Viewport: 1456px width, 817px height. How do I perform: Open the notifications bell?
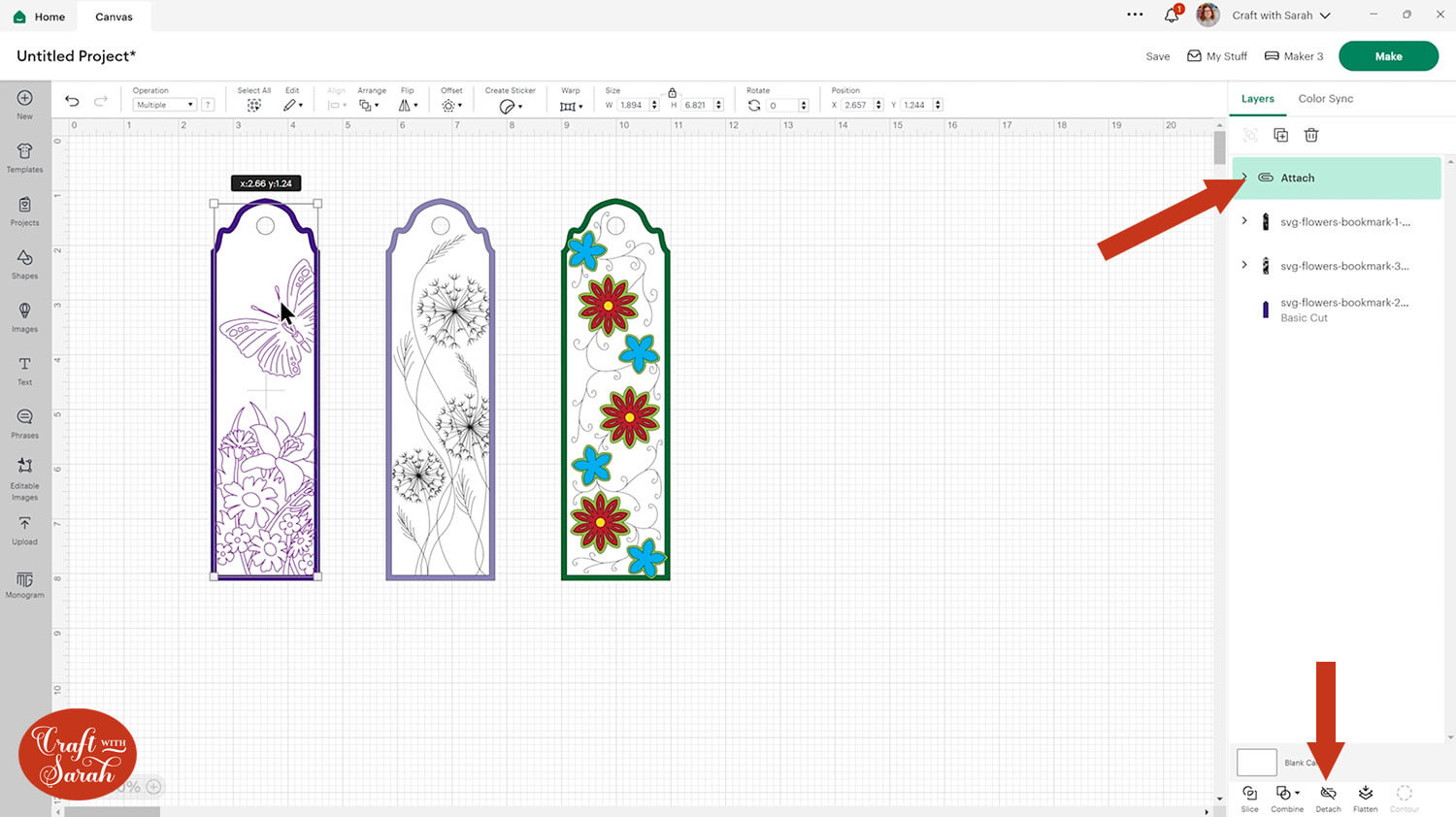coord(1172,15)
